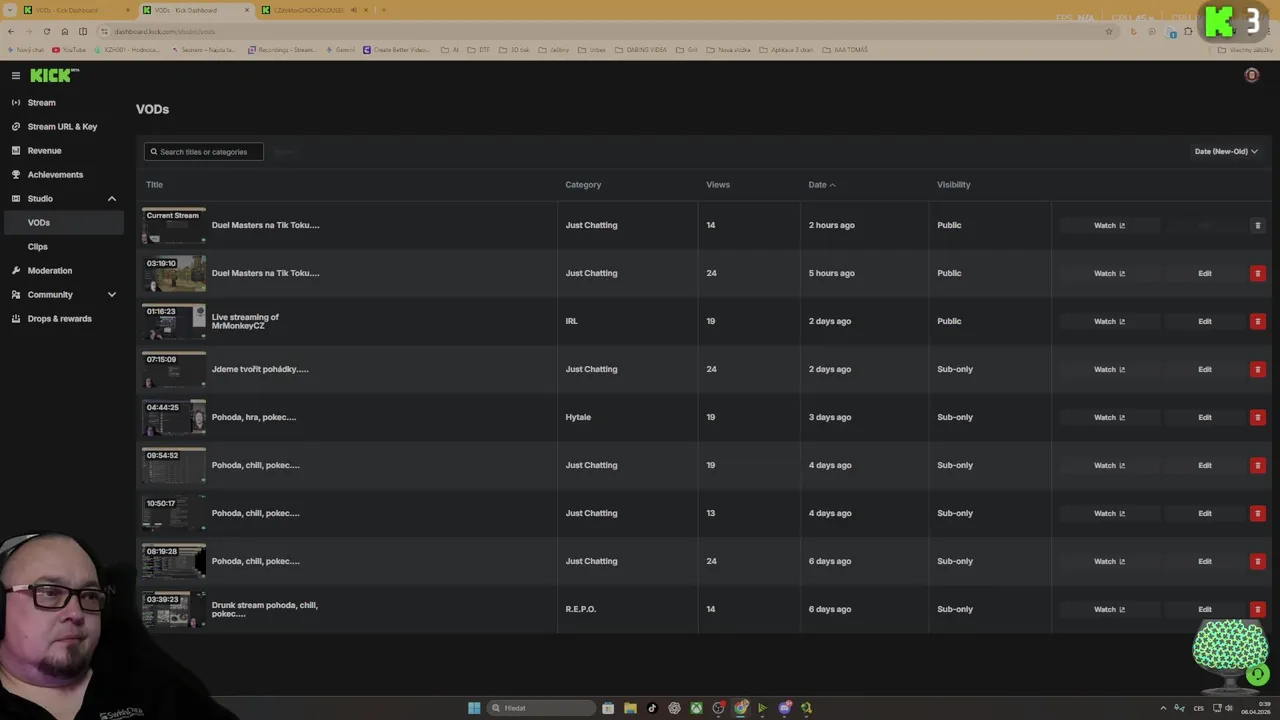This screenshot has width=1280, height=720.
Task: Edit the Hytale VOD
Action: point(1205,417)
